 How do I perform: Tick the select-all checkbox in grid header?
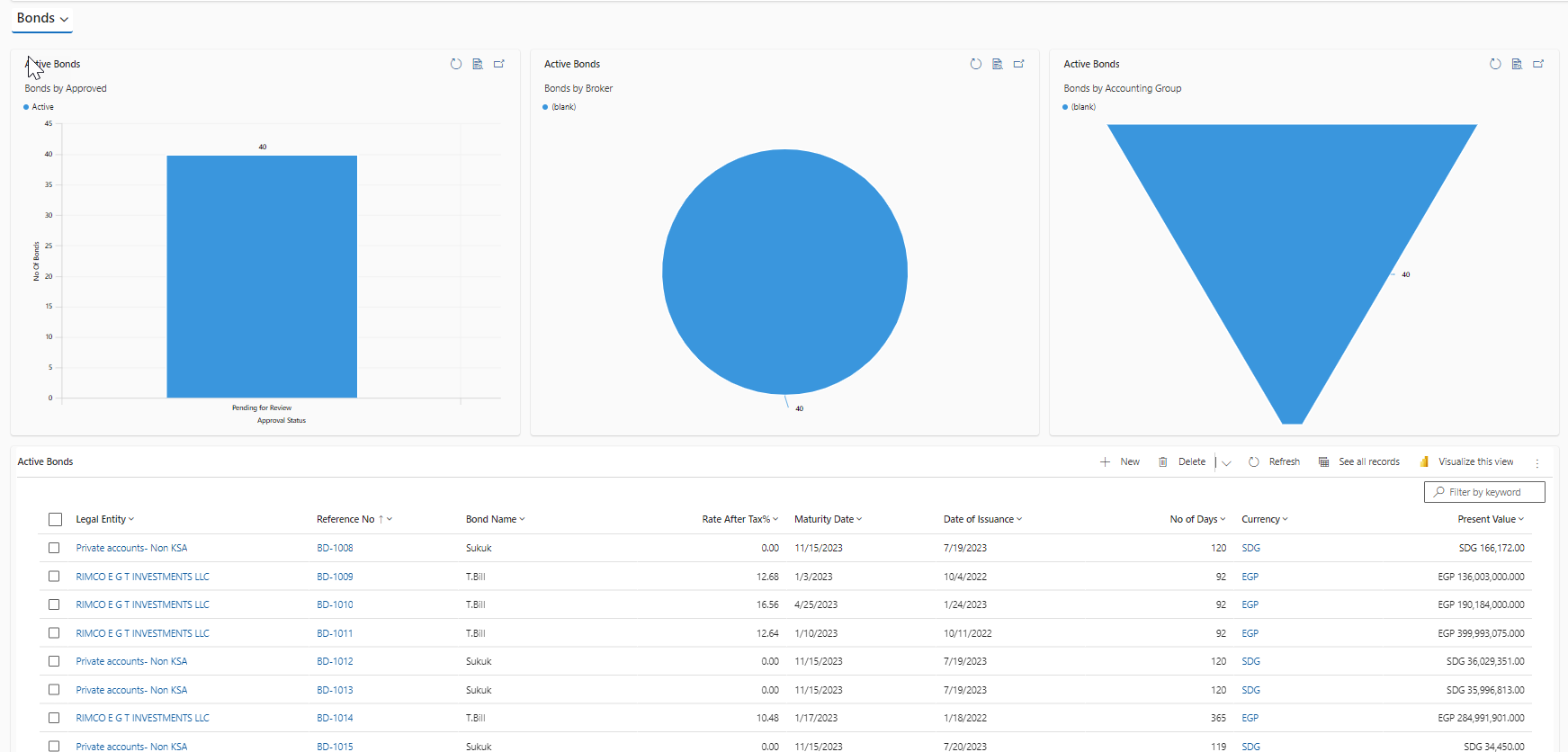tap(56, 520)
